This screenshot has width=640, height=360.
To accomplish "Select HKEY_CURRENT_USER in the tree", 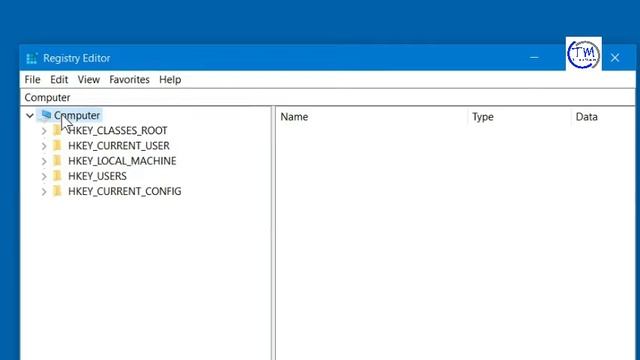I will point(119,146).
